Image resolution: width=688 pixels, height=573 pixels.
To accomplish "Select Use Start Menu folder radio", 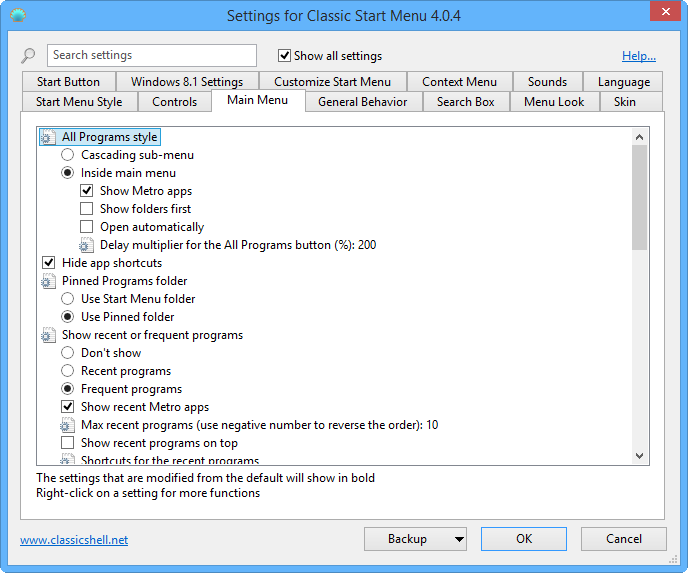I will click(x=67, y=299).
